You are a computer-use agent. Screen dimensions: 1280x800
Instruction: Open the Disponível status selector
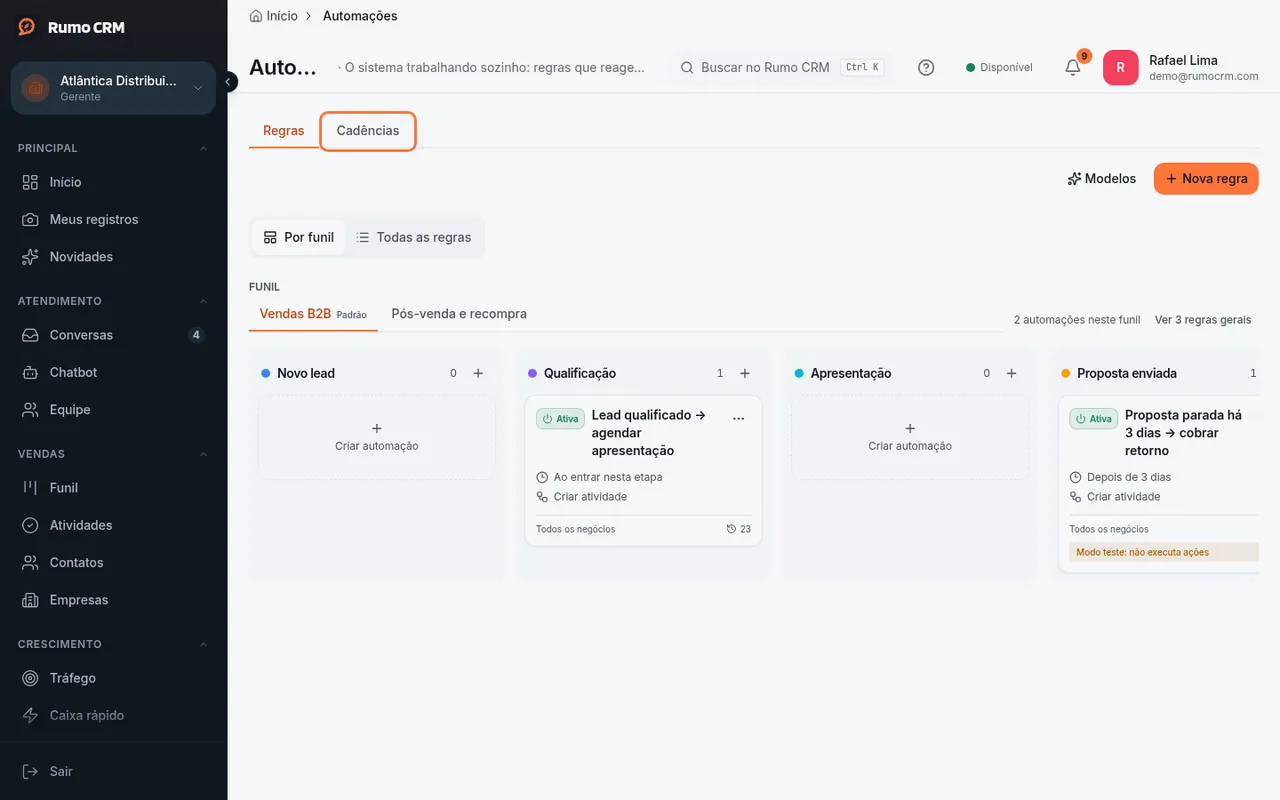point(999,68)
